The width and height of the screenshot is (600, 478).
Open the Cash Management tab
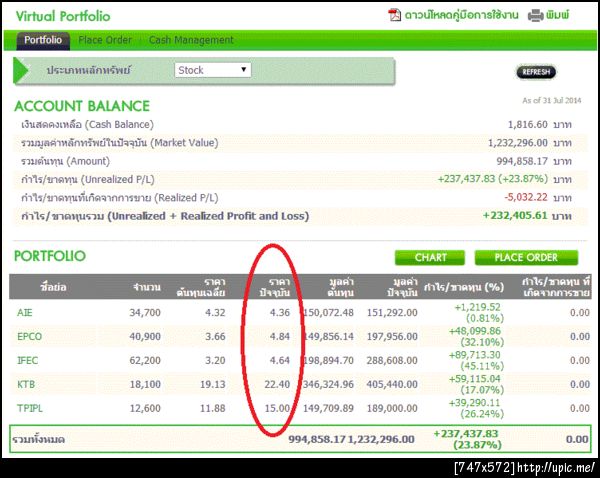click(x=191, y=40)
